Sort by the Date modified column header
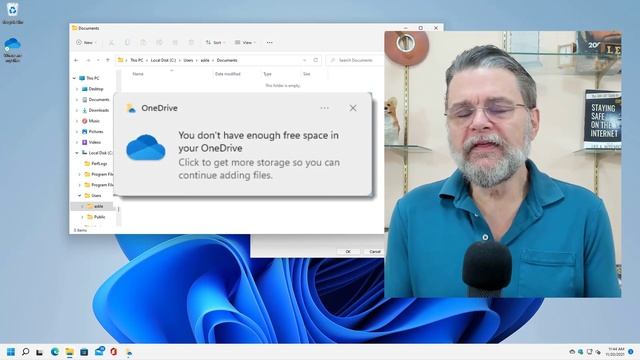This screenshot has height=360, width=640. (x=228, y=74)
